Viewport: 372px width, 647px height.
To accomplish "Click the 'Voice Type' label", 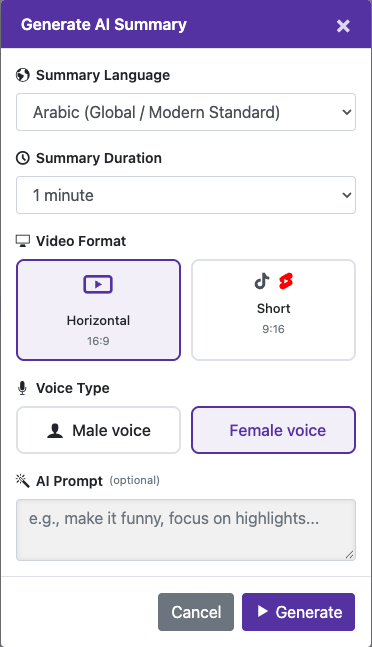I will click(x=73, y=388).
